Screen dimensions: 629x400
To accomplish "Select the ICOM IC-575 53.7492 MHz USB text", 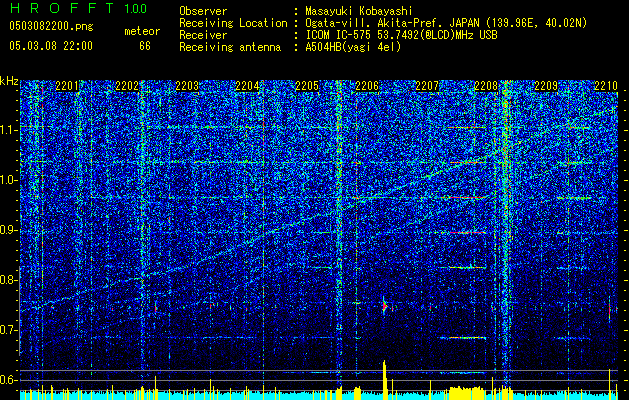I will click(401, 35).
